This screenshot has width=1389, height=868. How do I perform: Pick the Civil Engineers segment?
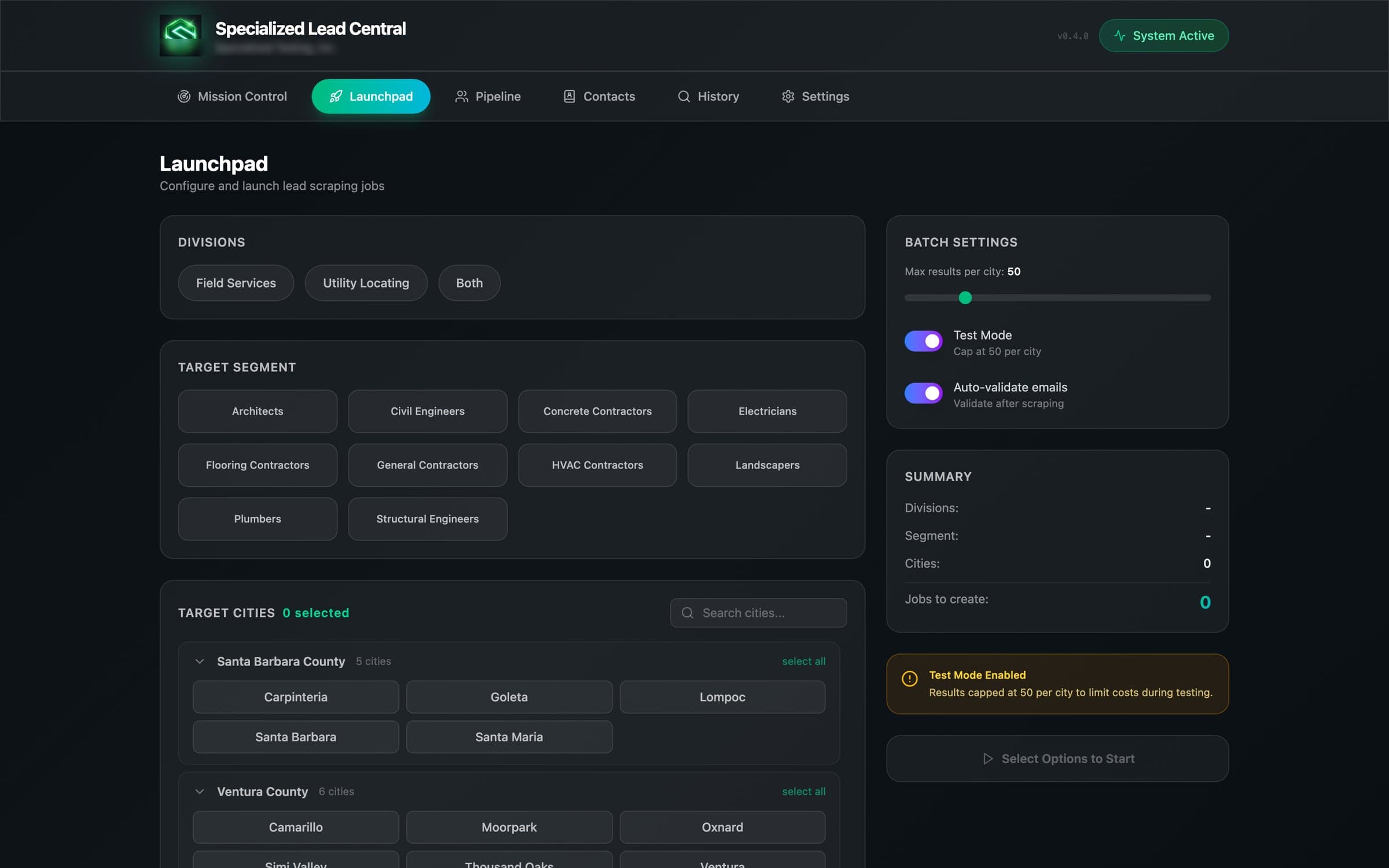(x=428, y=411)
